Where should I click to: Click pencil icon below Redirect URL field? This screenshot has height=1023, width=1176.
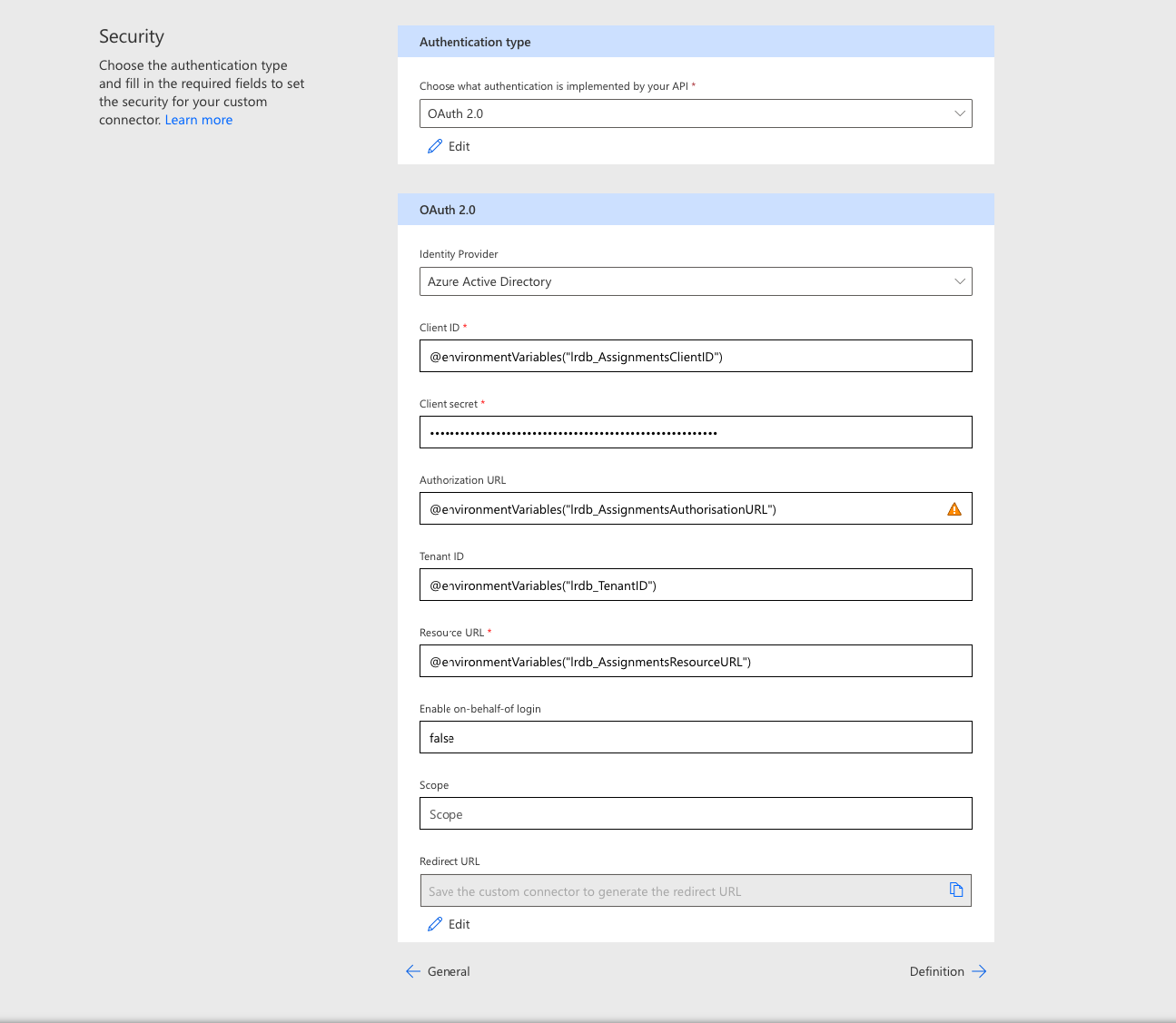point(435,924)
